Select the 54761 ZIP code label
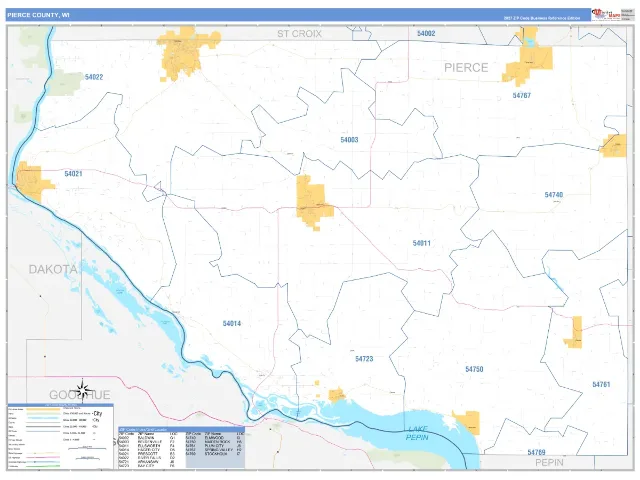Viewport: 640px width, 480px height. point(601,384)
